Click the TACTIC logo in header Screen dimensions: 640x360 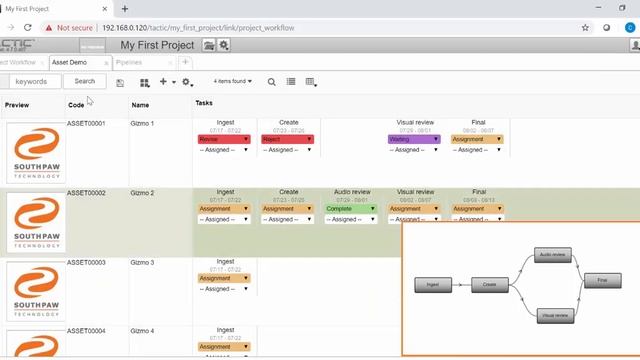click(x=17, y=45)
